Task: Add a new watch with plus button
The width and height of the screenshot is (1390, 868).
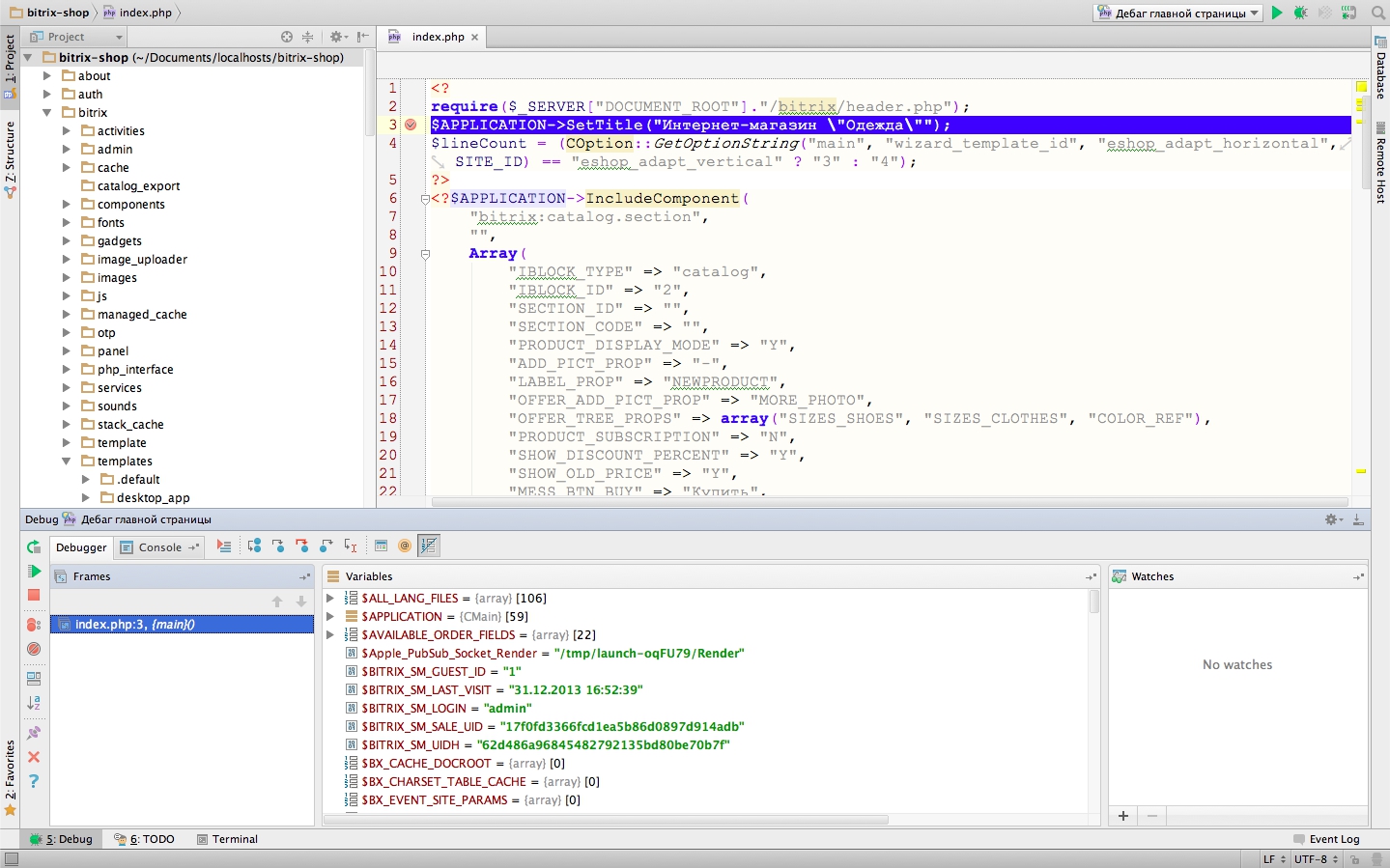Action: point(1123,816)
